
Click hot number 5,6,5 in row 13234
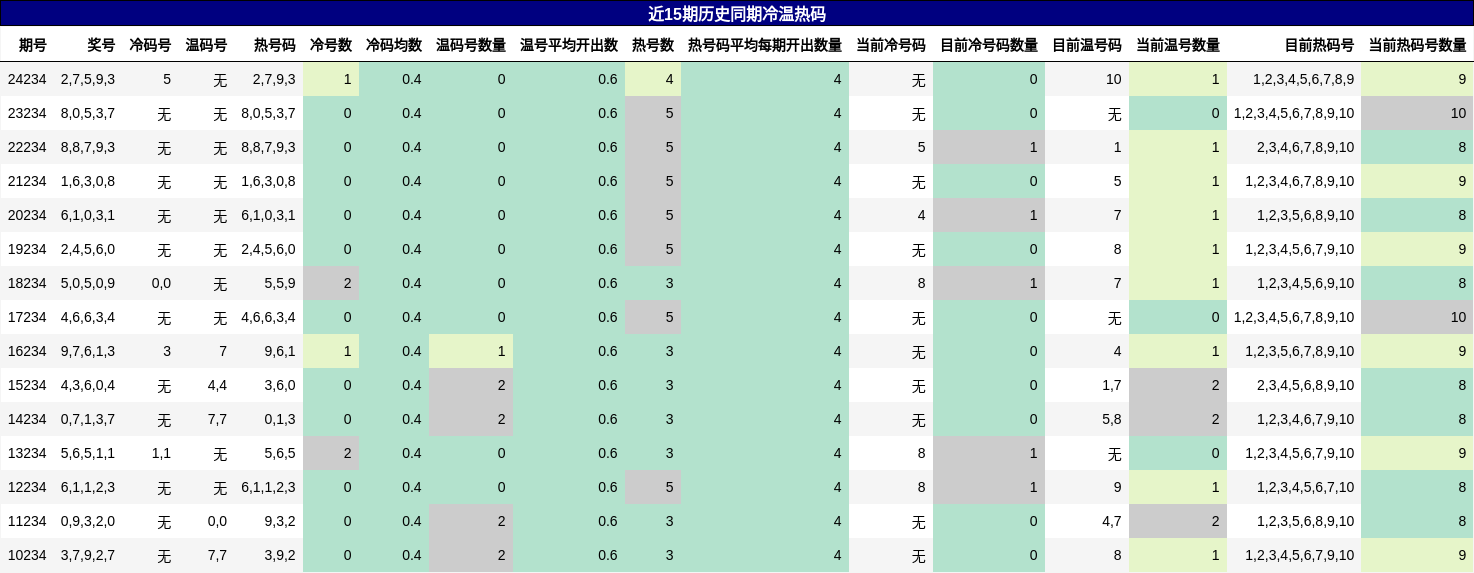[280, 453]
